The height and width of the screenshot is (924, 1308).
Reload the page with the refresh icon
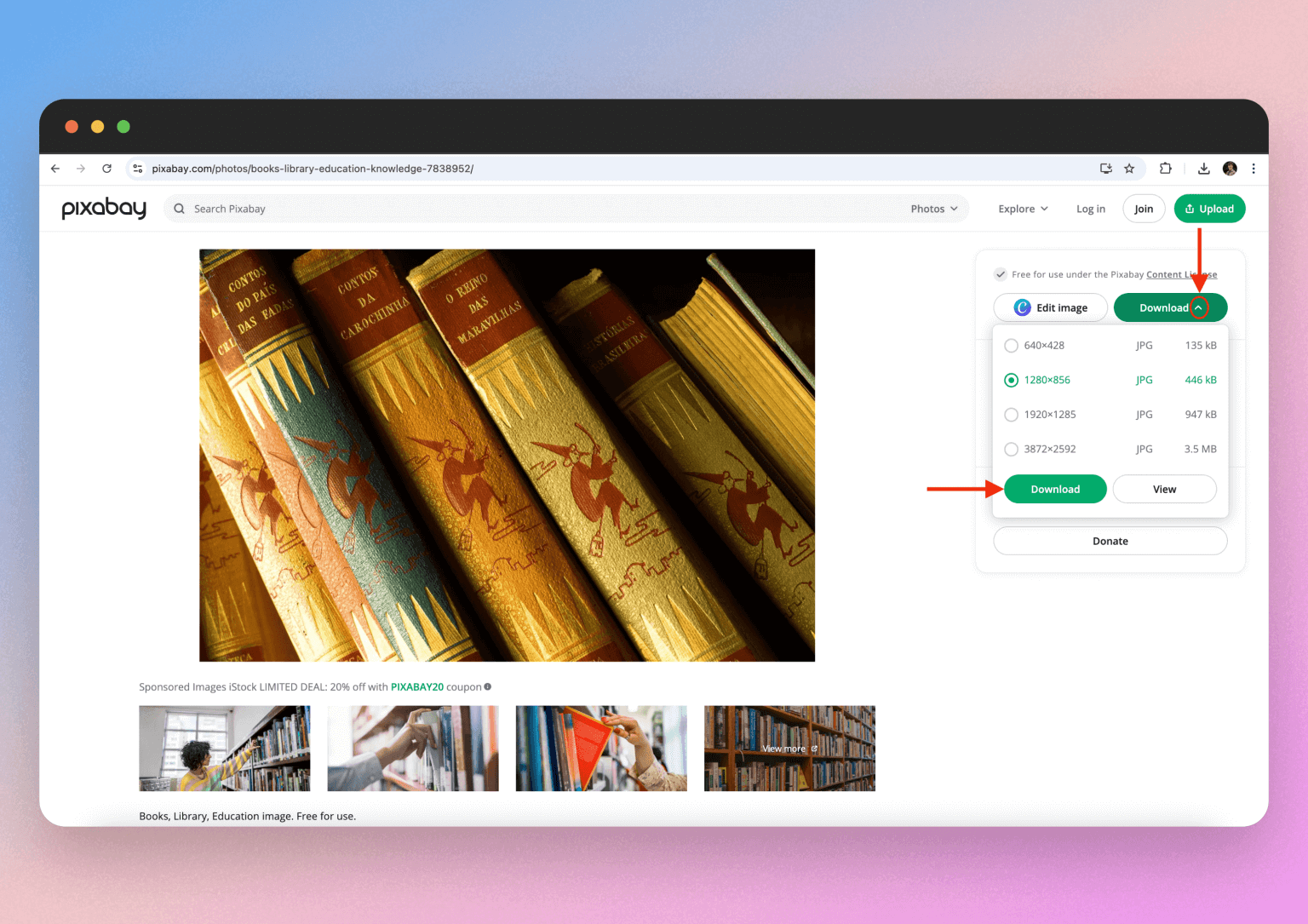[107, 169]
